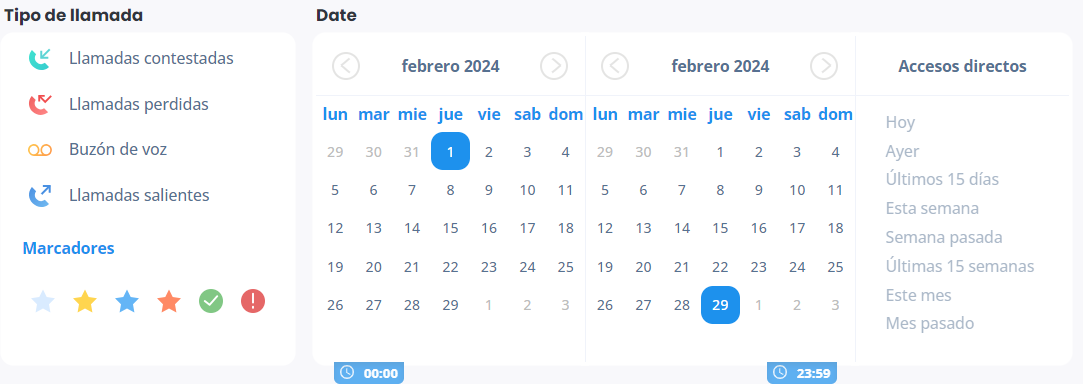Select the yellow star marker
The image size is (1083, 384).
pyautogui.click(x=85, y=301)
